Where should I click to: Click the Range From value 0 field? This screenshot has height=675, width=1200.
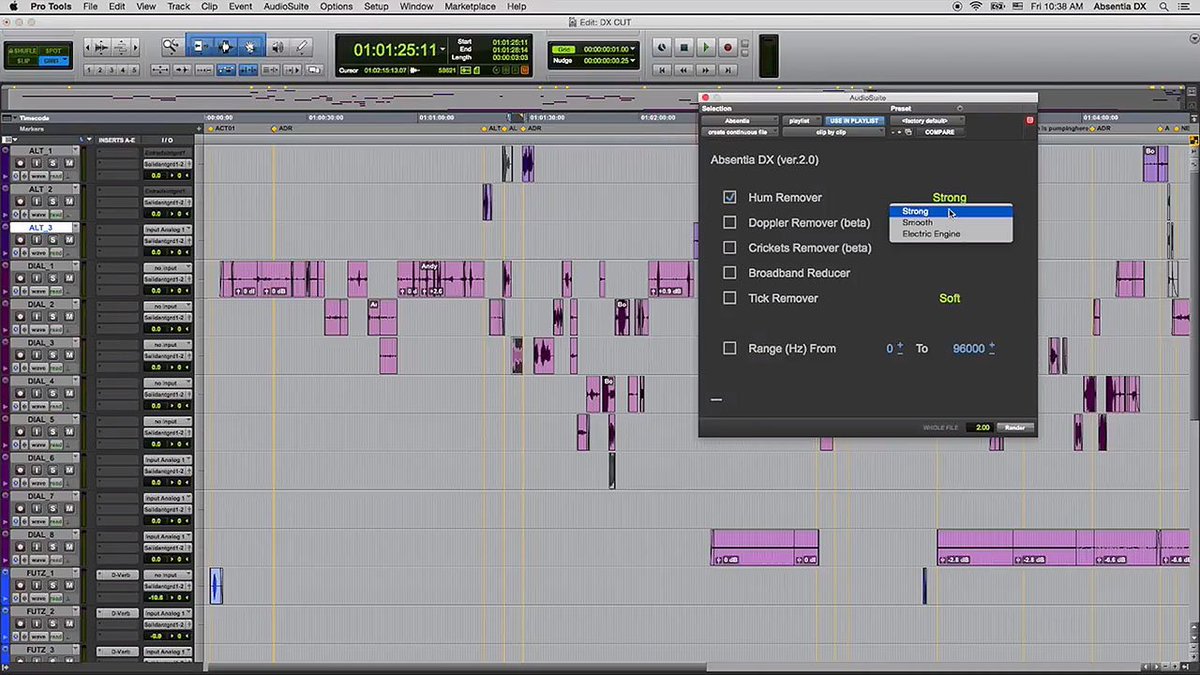pos(890,348)
